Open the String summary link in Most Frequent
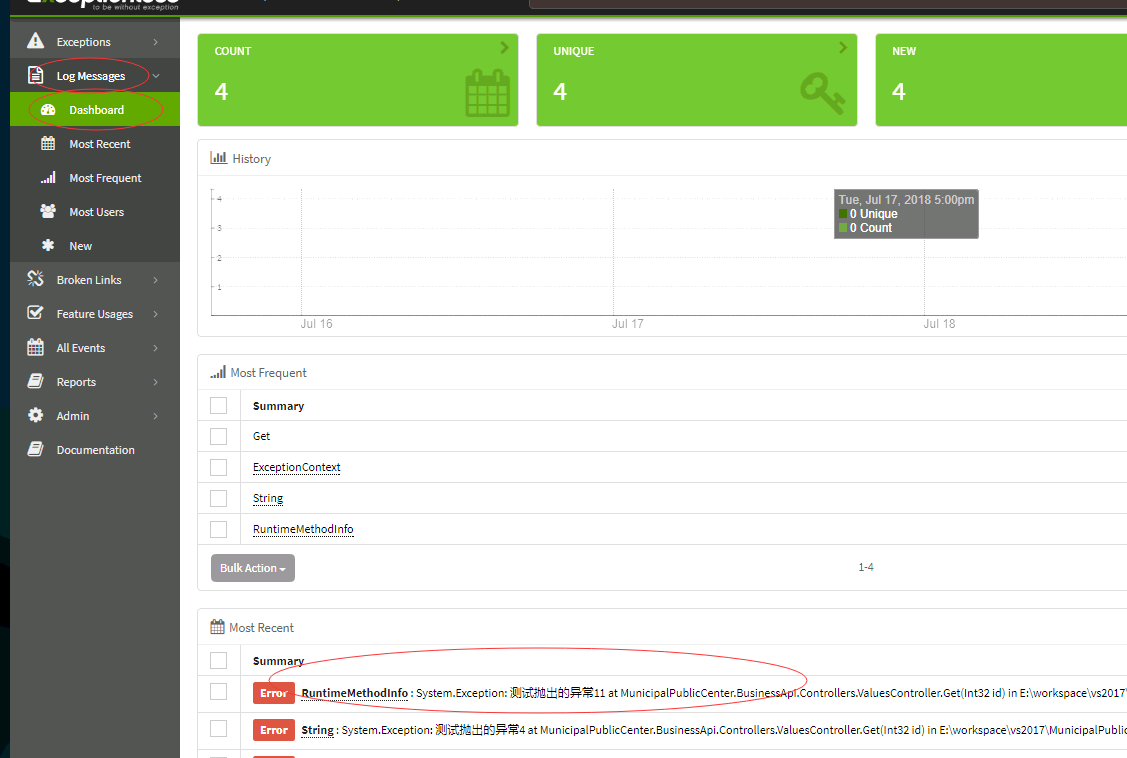This screenshot has height=758, width=1127. pos(267,498)
